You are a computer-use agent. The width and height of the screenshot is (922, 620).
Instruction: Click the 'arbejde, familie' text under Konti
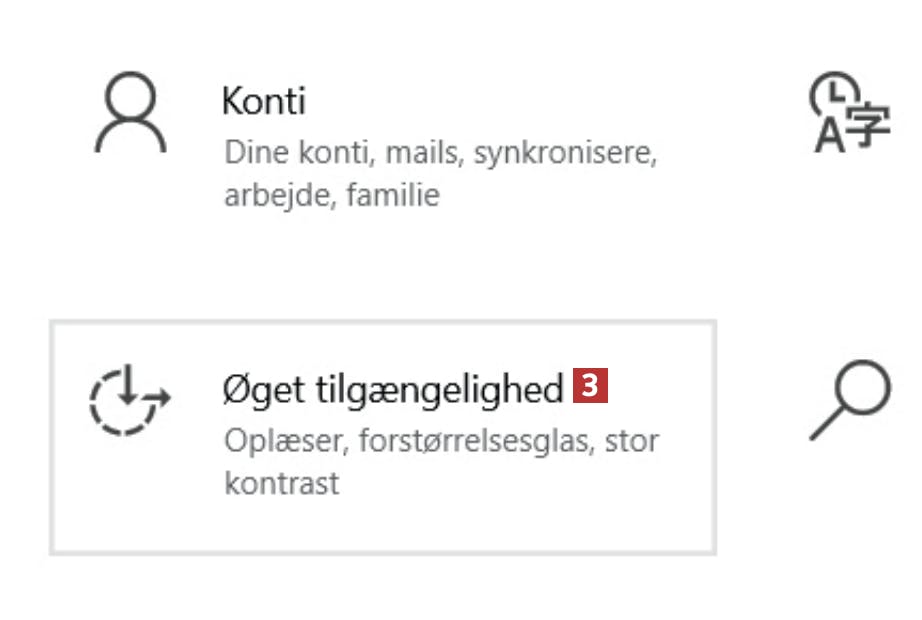pos(332,194)
